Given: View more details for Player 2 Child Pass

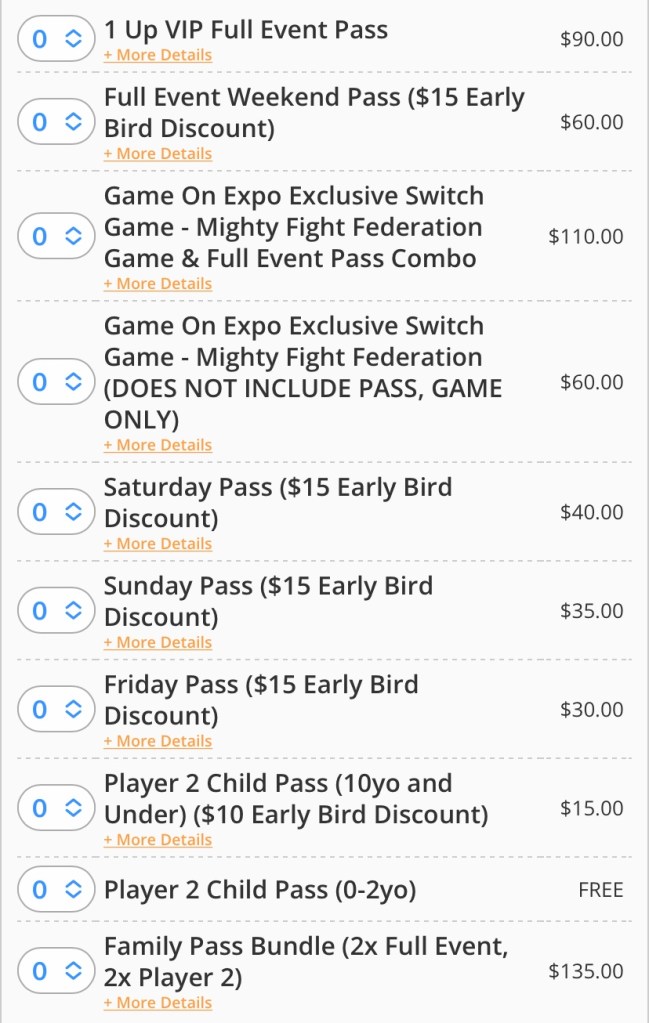Looking at the screenshot, I should click(158, 840).
